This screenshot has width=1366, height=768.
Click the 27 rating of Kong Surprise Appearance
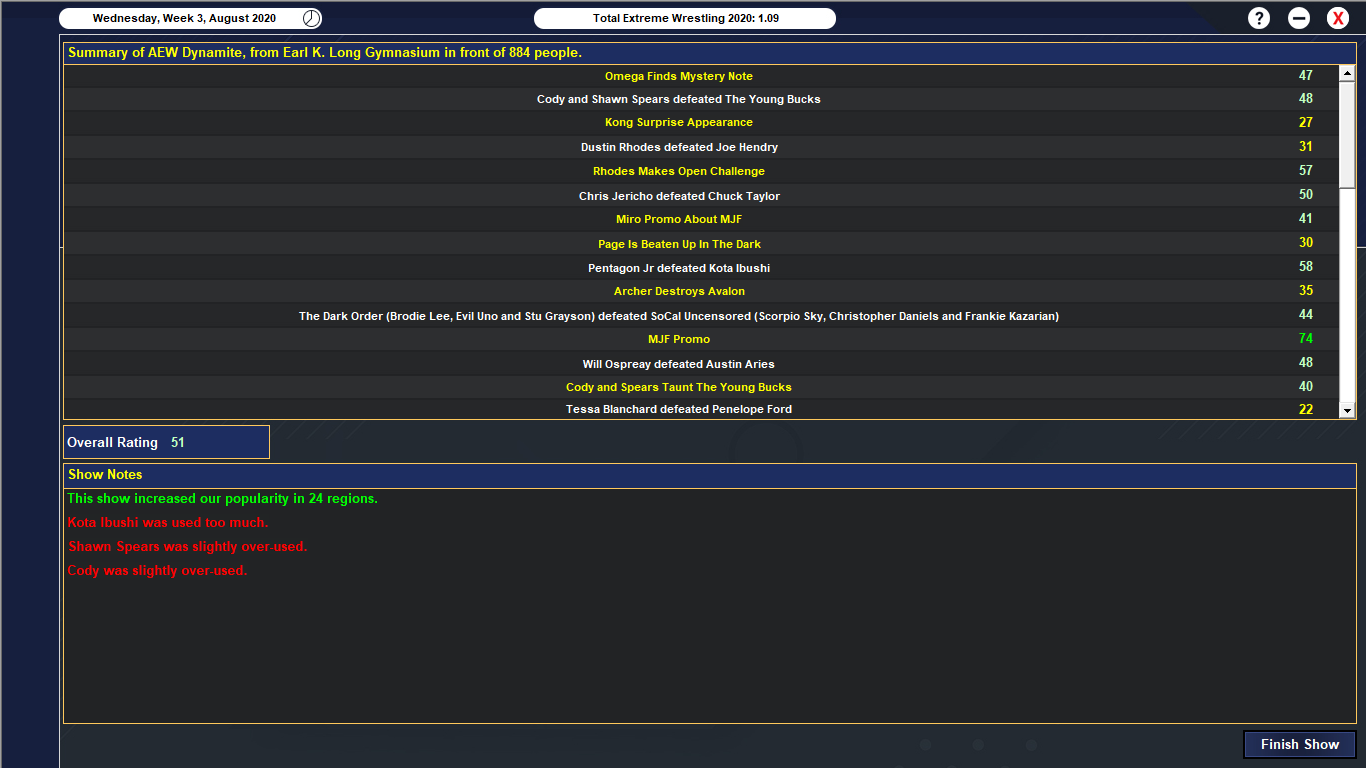(x=1306, y=122)
